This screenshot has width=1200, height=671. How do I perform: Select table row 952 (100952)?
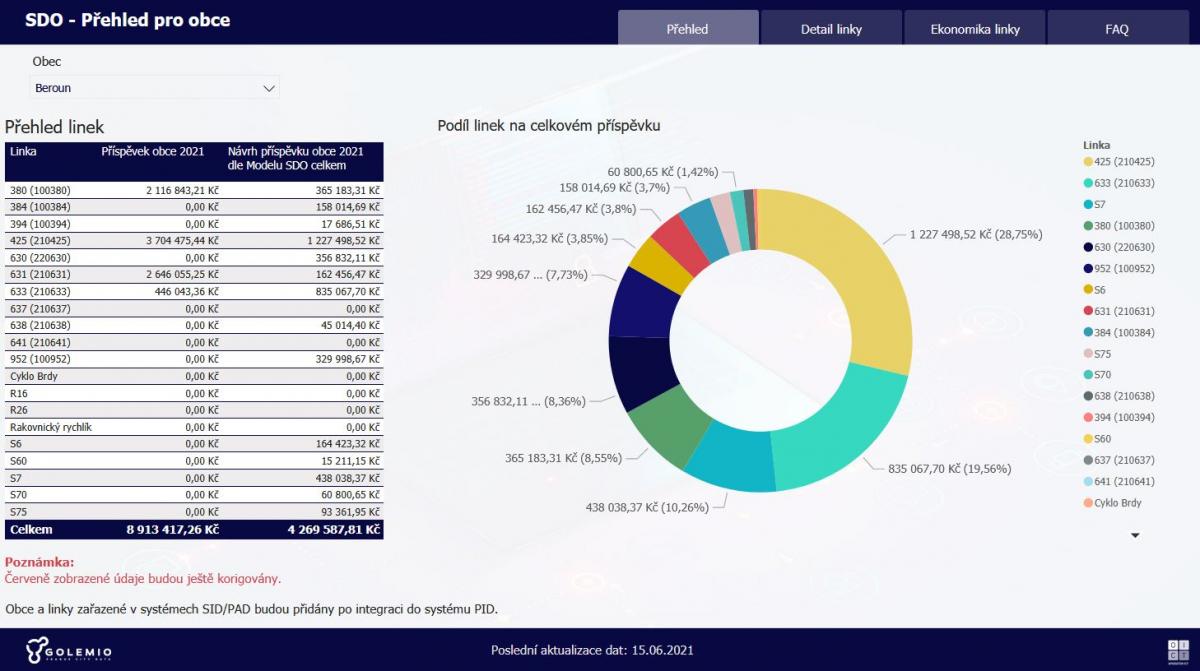point(194,360)
